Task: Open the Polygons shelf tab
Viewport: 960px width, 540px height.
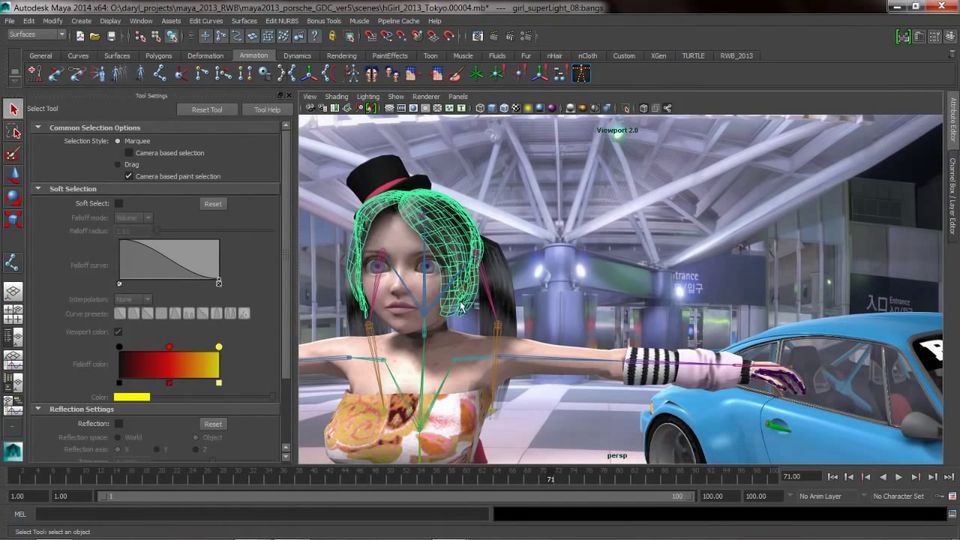Action: (x=159, y=56)
